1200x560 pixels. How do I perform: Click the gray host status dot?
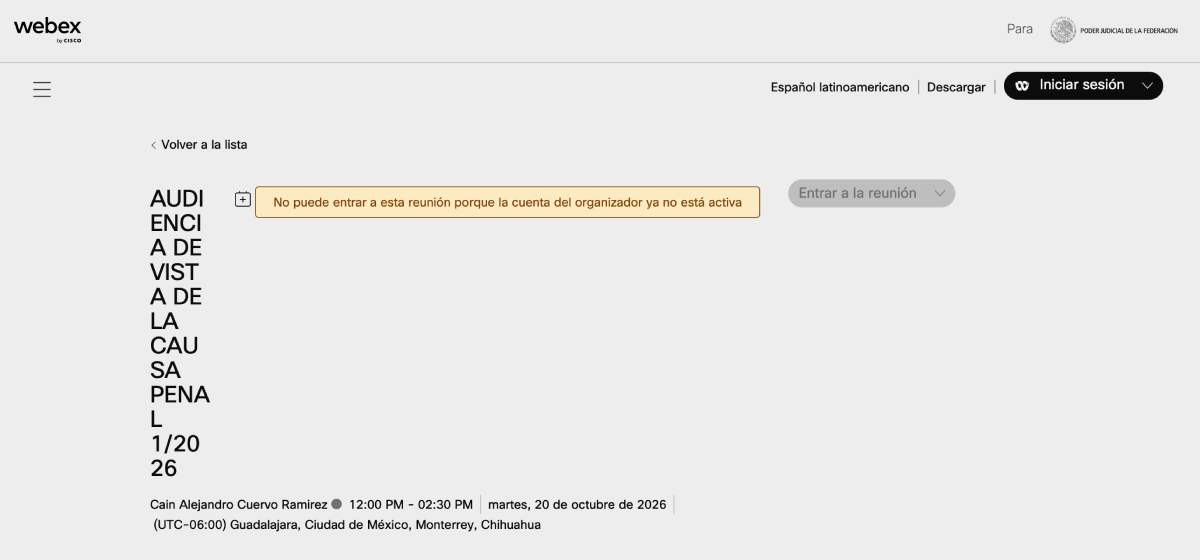[337, 504]
